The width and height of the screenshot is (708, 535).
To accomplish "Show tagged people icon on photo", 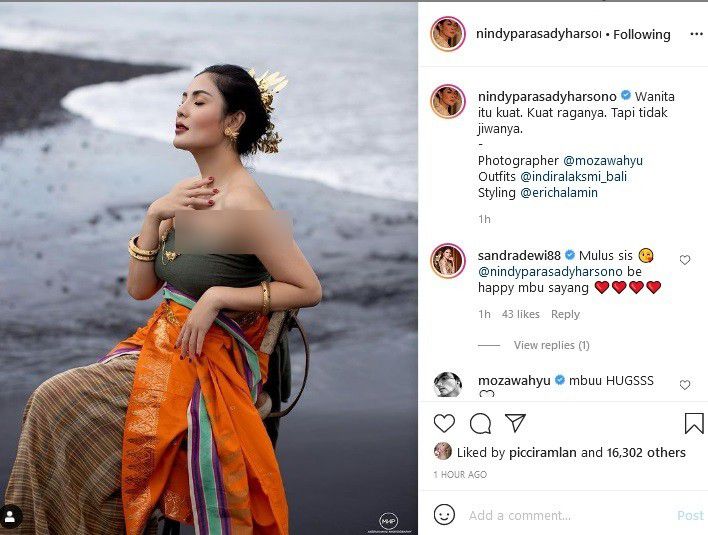I will (x=10, y=516).
